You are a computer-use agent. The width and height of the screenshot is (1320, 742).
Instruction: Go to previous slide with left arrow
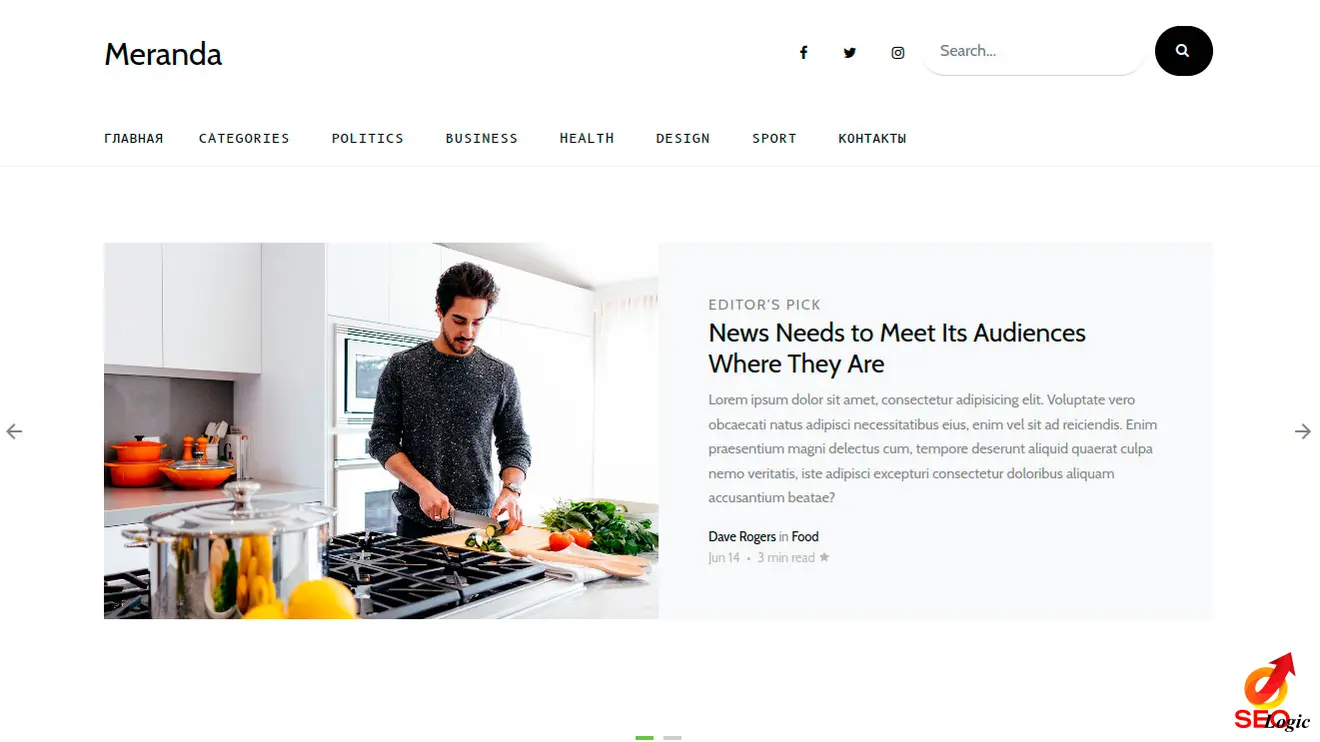point(14,431)
